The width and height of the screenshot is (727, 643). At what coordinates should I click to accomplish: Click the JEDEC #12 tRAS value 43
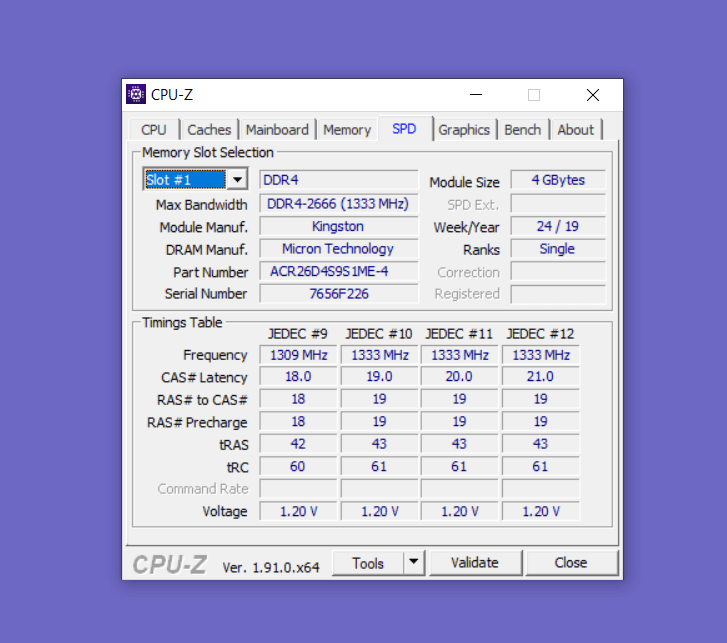click(541, 444)
